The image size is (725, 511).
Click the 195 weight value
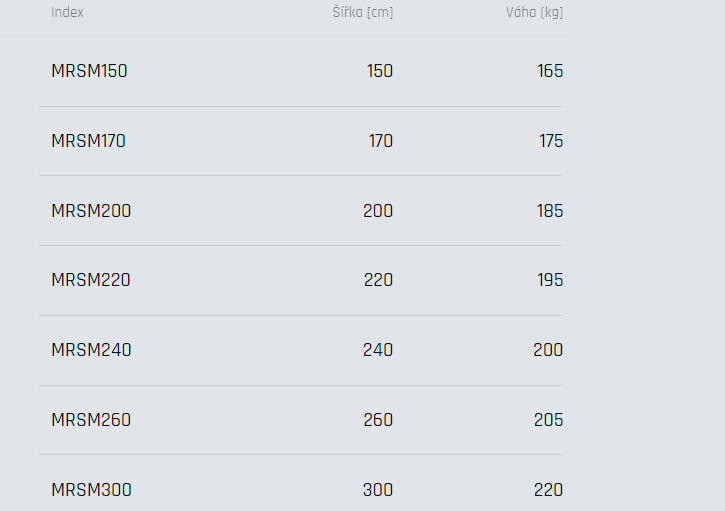(550, 280)
